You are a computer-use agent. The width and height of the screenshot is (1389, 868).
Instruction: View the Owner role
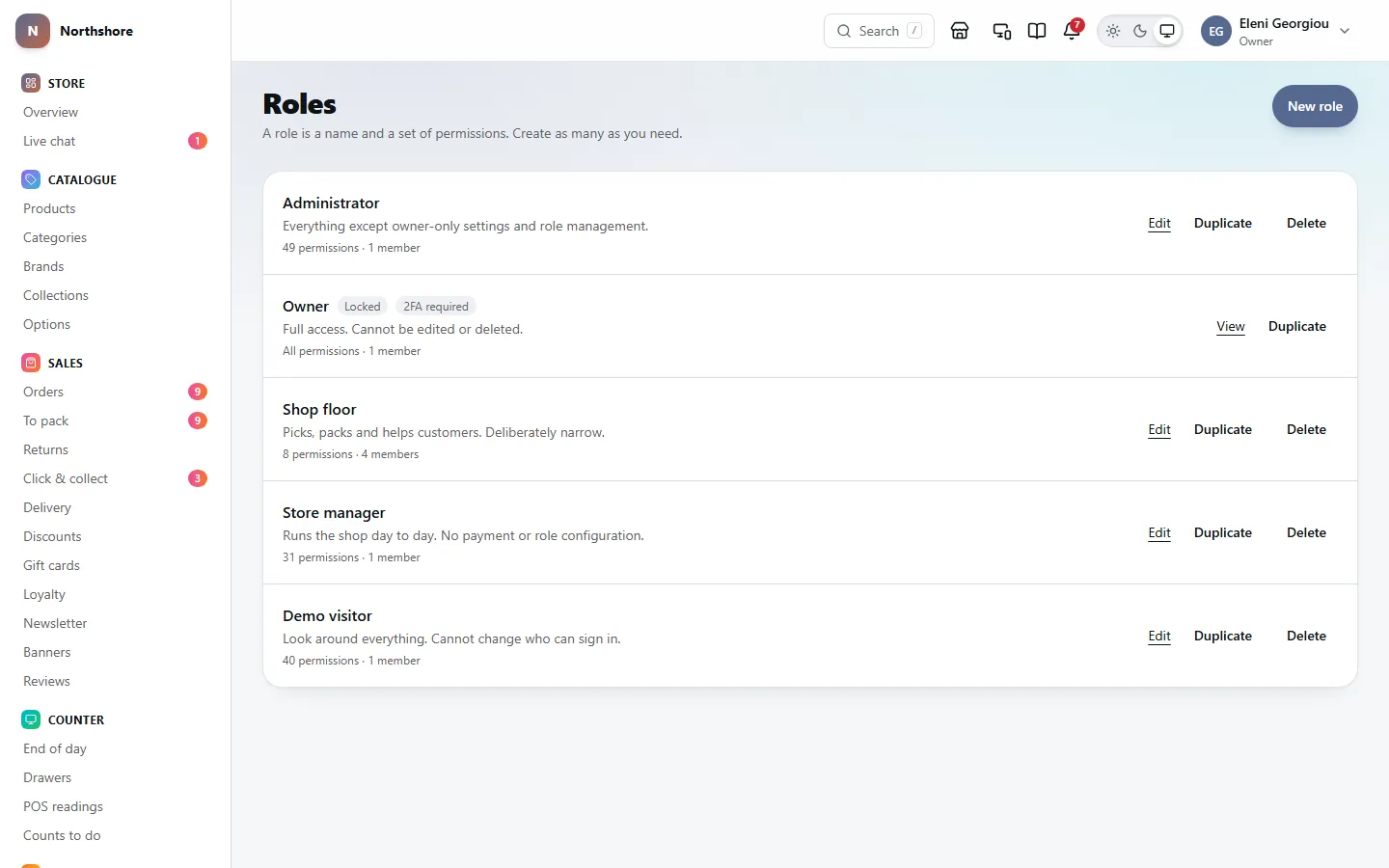pyautogui.click(x=1231, y=326)
